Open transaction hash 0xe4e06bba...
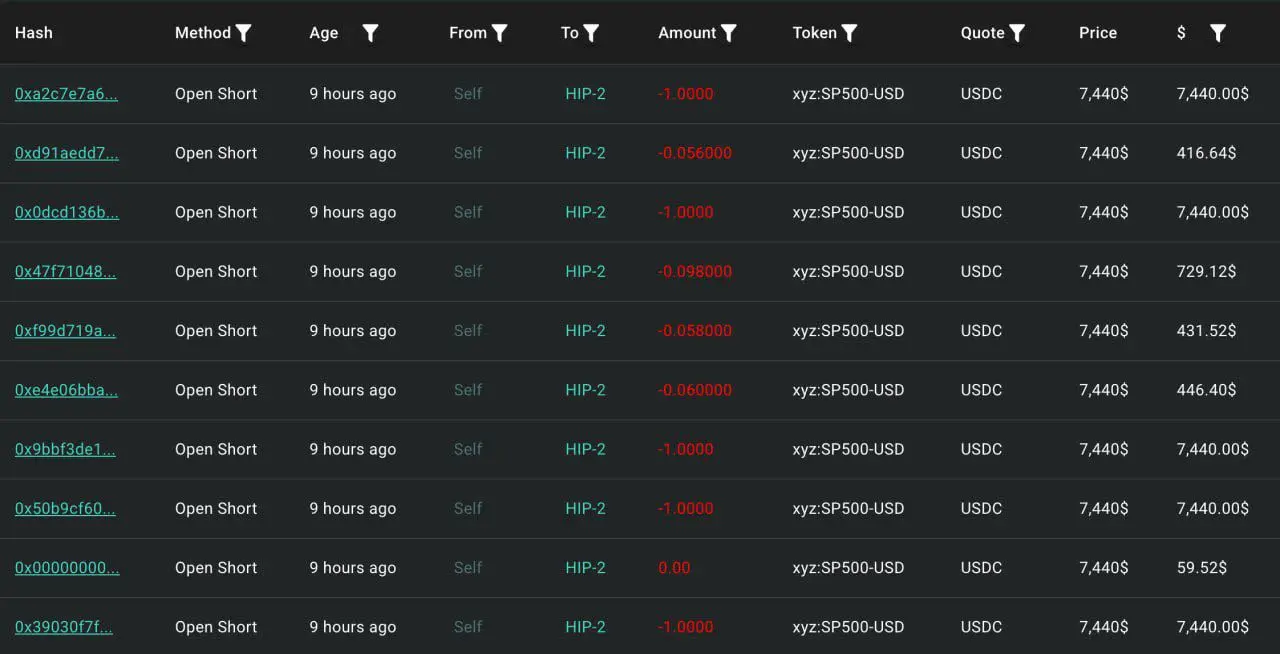Screen dimensions: 1280x654 pyautogui.click(x=66, y=390)
